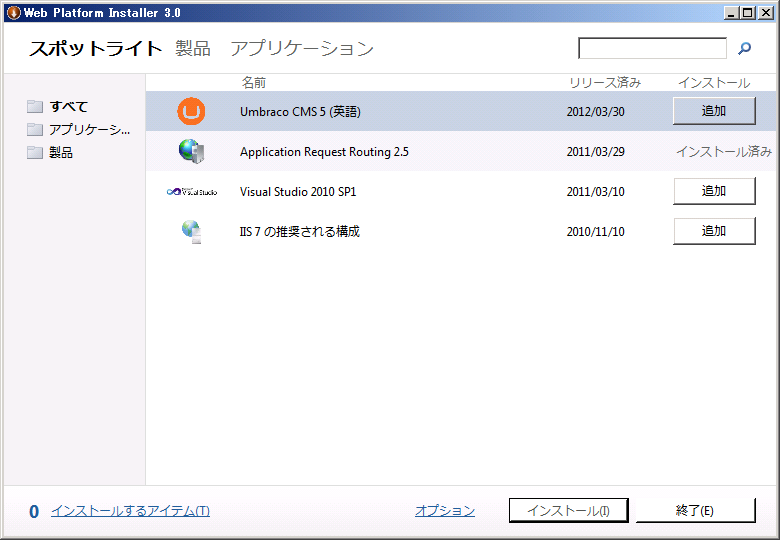780x540 pixels.
Task: Click the リリース済み column header
Action: pyautogui.click(x=605, y=83)
